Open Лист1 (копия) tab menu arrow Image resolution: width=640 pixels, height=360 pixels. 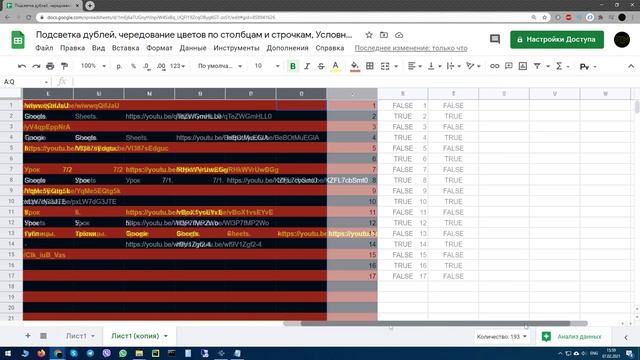pos(166,336)
